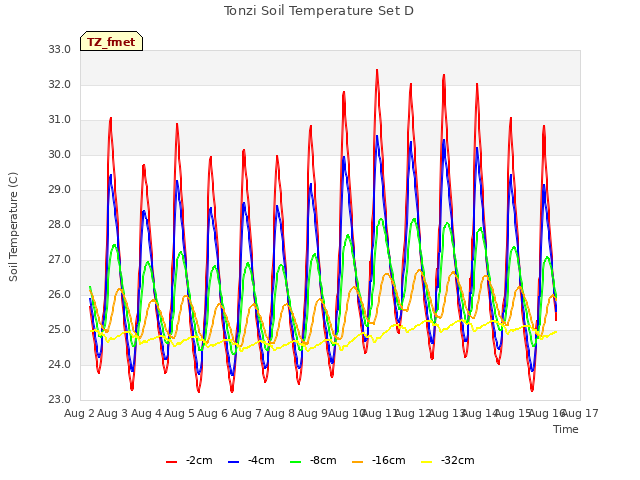Click the -8cm legend label
Screen dimensions: 640x480
pyautogui.click(x=323, y=460)
